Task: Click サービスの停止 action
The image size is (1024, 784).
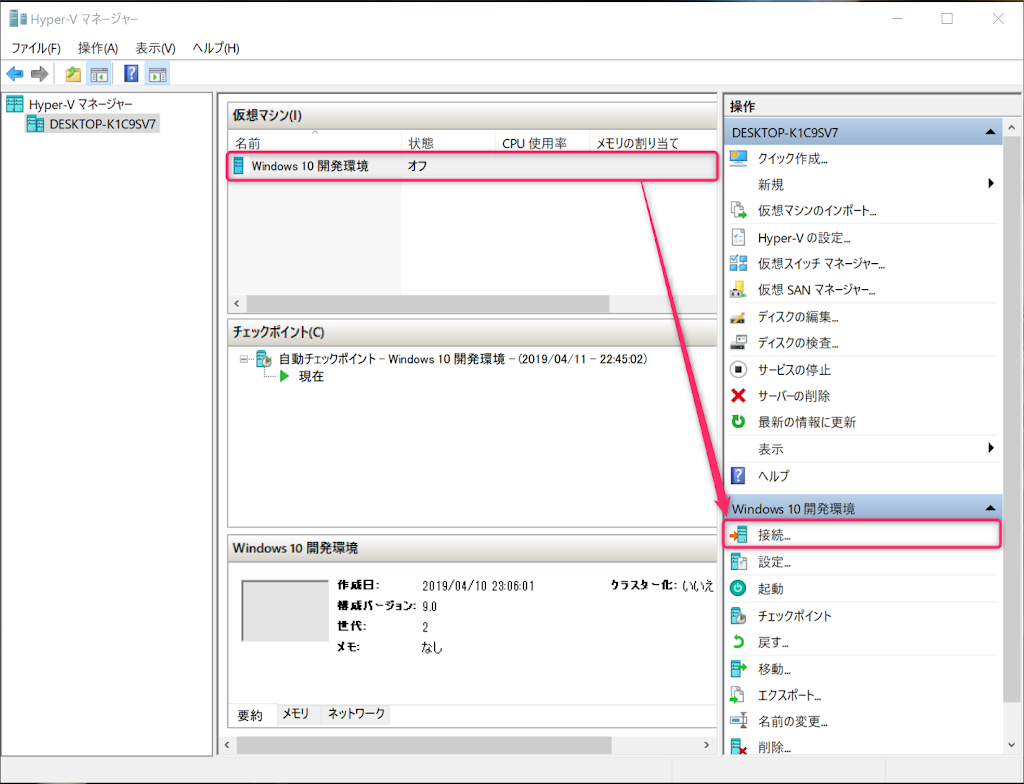Action: (794, 370)
